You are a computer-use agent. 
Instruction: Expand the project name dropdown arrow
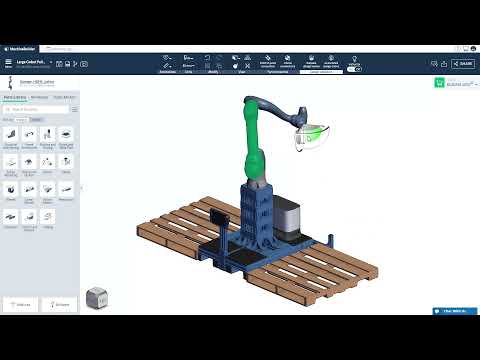click(51, 62)
